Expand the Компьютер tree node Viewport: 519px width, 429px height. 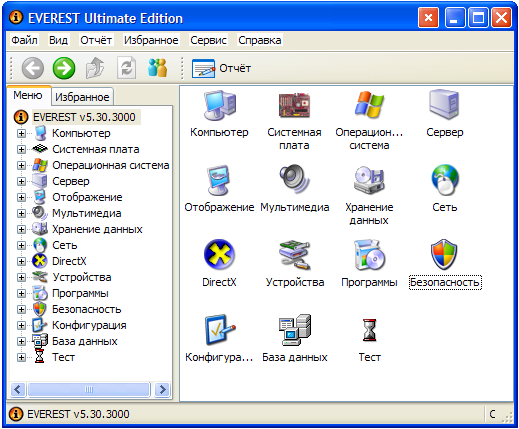(x=21, y=133)
